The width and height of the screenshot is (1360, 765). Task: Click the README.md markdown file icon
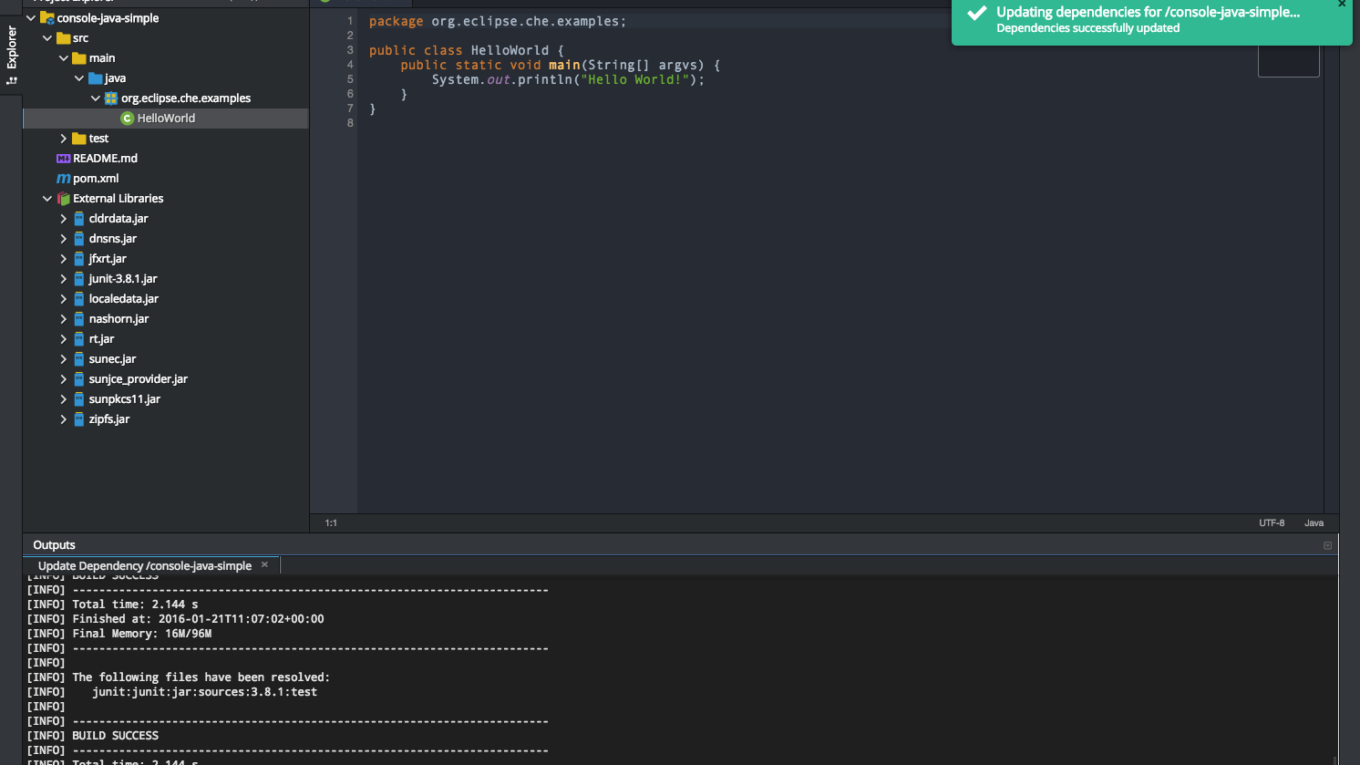[x=63, y=158]
